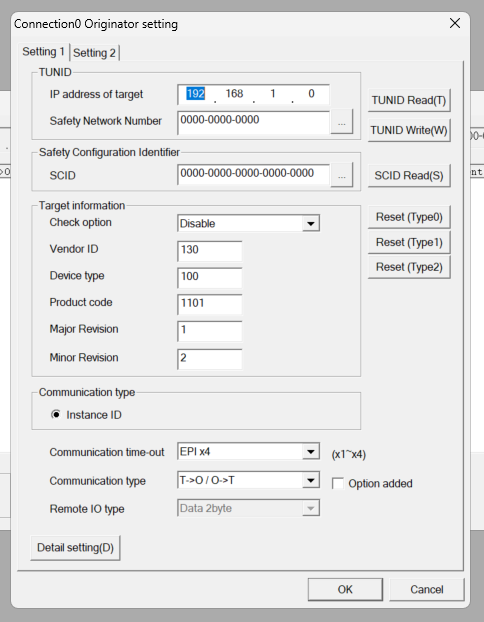Click the Minor Revision field

[209, 359]
